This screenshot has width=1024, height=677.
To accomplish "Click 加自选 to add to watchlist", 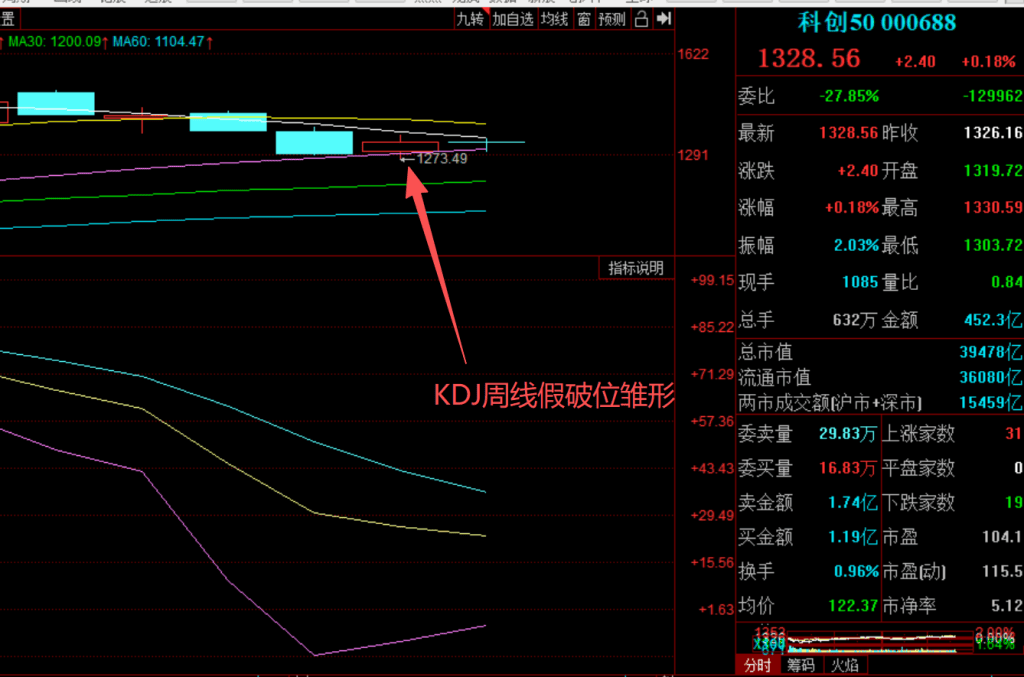I will click(x=513, y=19).
